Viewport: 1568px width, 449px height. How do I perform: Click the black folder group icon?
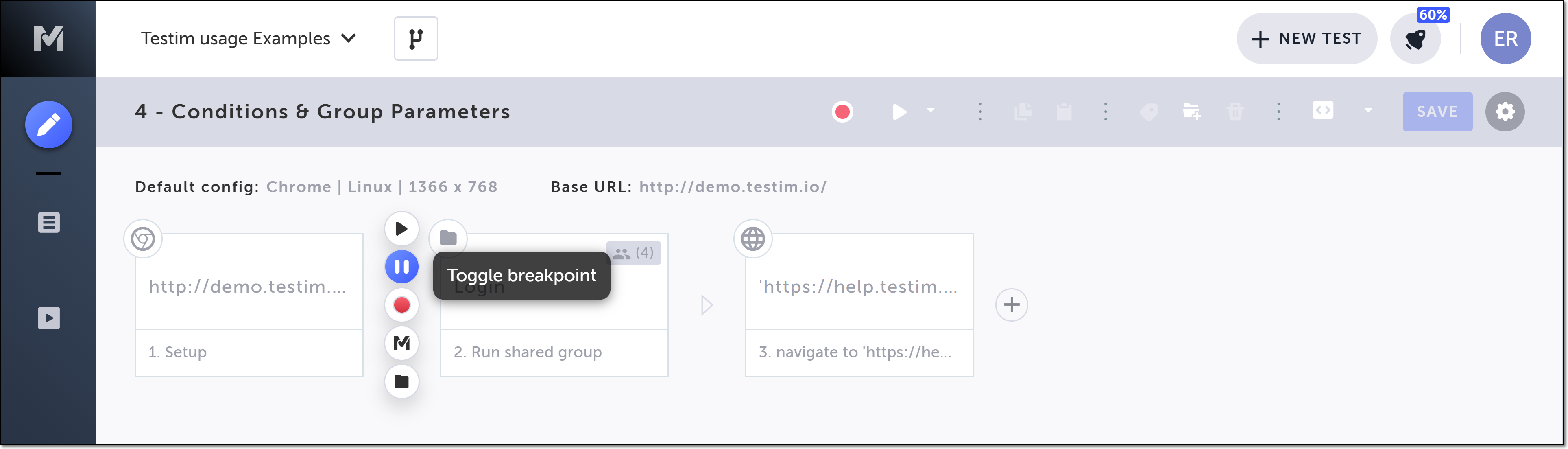(x=401, y=381)
